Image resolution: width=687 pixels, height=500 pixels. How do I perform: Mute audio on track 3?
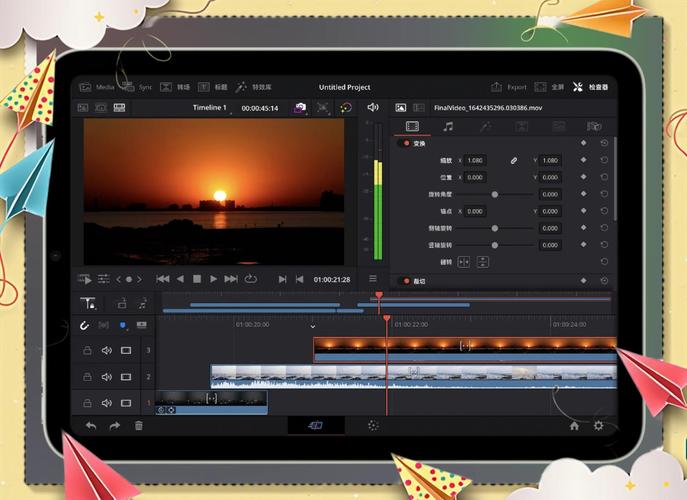coord(107,350)
